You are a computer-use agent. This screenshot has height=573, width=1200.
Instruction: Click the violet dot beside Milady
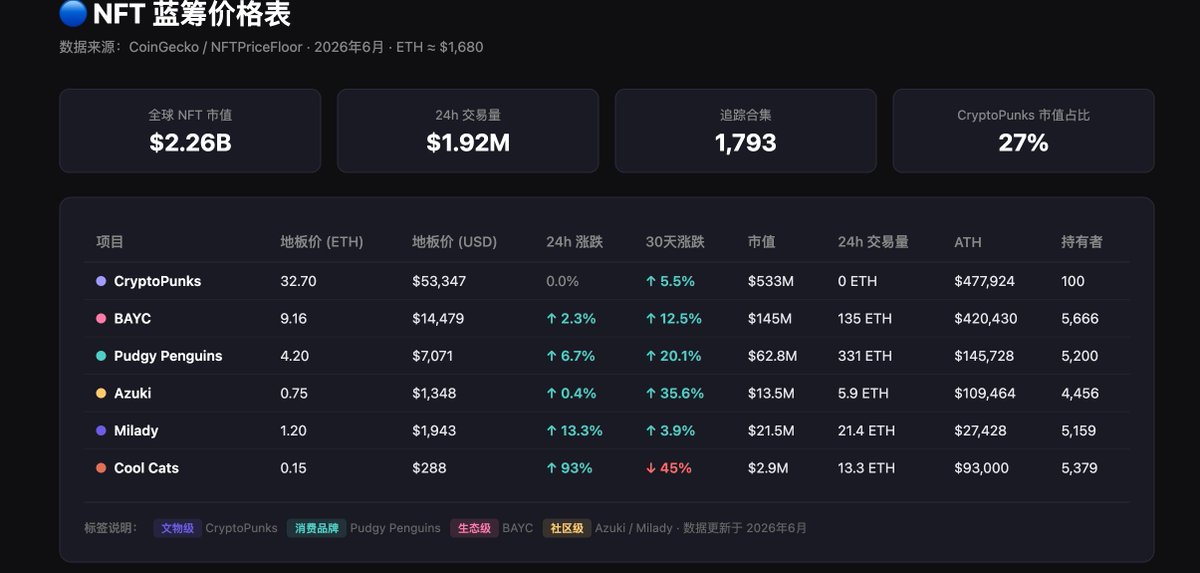point(101,430)
